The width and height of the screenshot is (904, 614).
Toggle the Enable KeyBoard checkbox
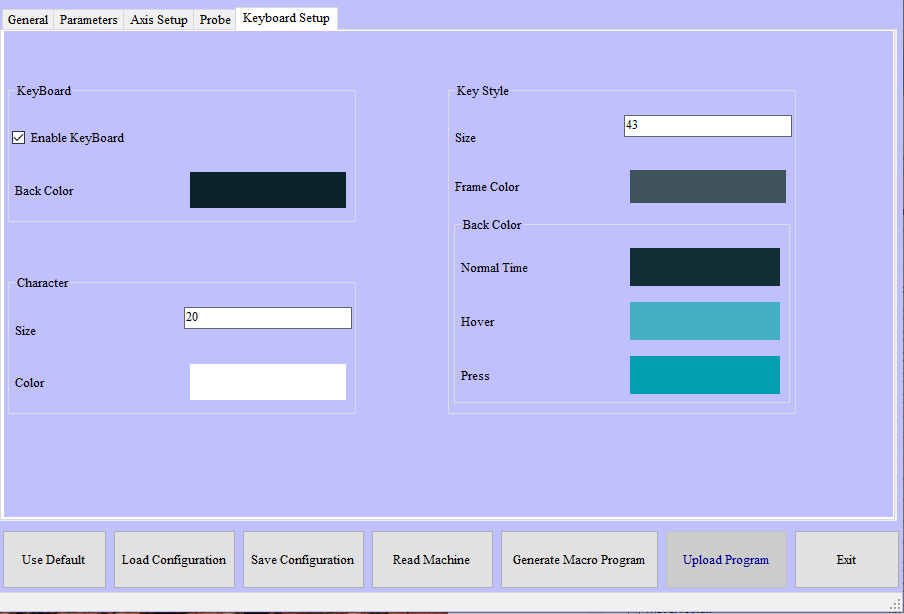19,138
